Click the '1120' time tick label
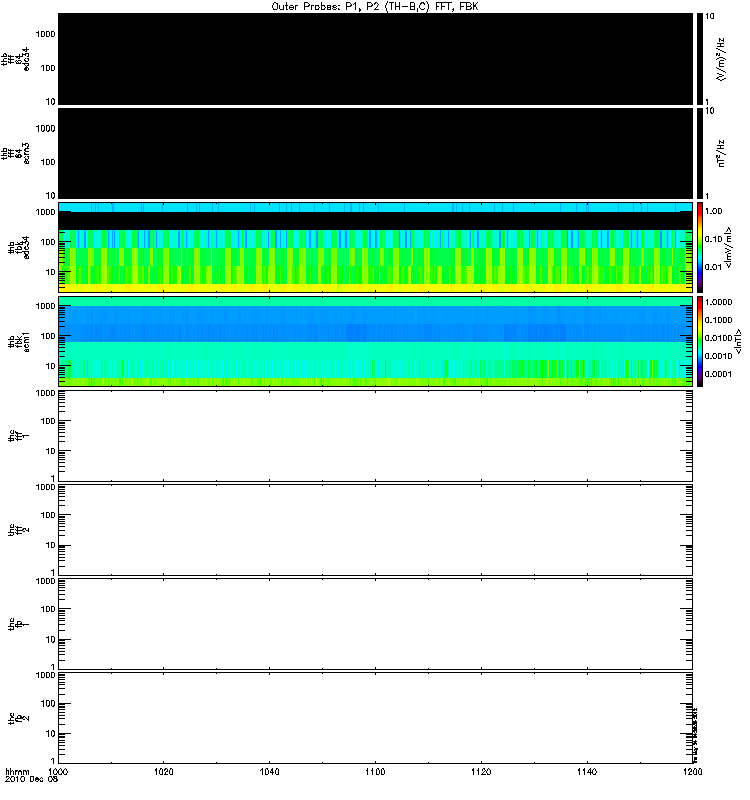The height and width of the screenshot is (800, 750). click(x=481, y=771)
